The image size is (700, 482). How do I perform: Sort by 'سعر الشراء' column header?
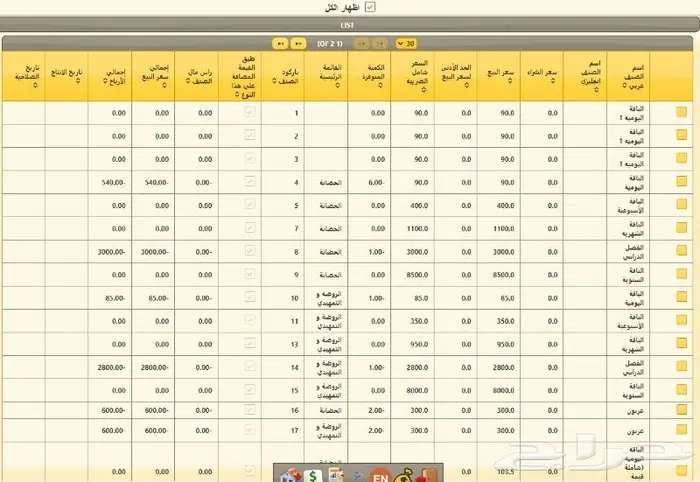(x=541, y=76)
